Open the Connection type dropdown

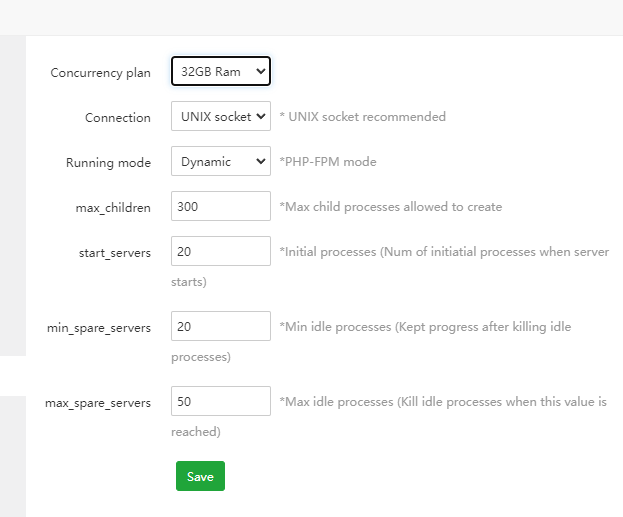pyautogui.click(x=220, y=117)
